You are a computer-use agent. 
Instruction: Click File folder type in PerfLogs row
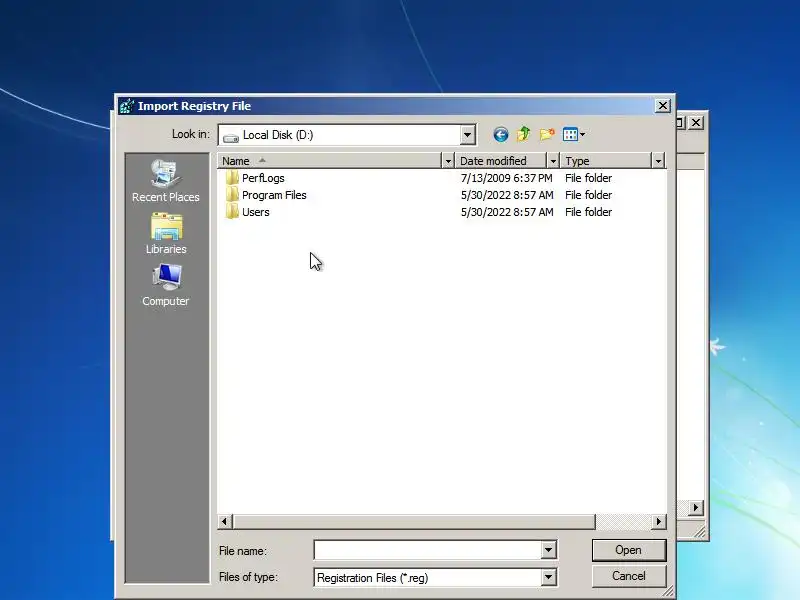[588, 178]
